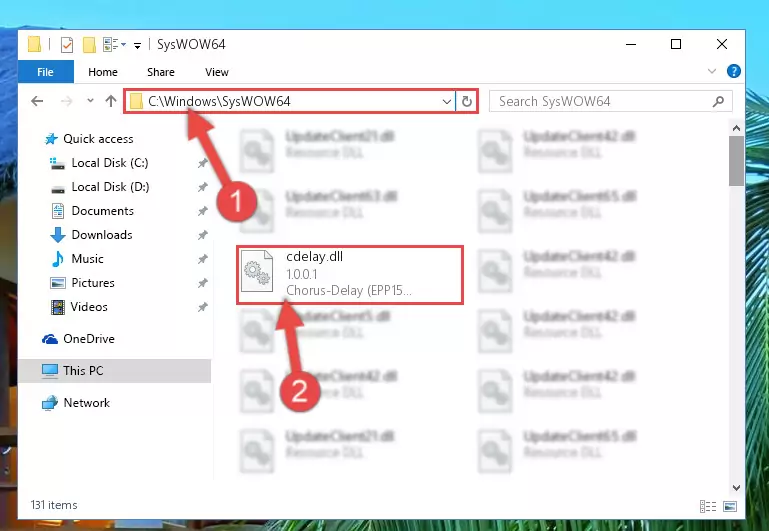Screen dimensions: 769x531
Task: Click the vertical scrollbar thumb
Action: [x=736, y=161]
